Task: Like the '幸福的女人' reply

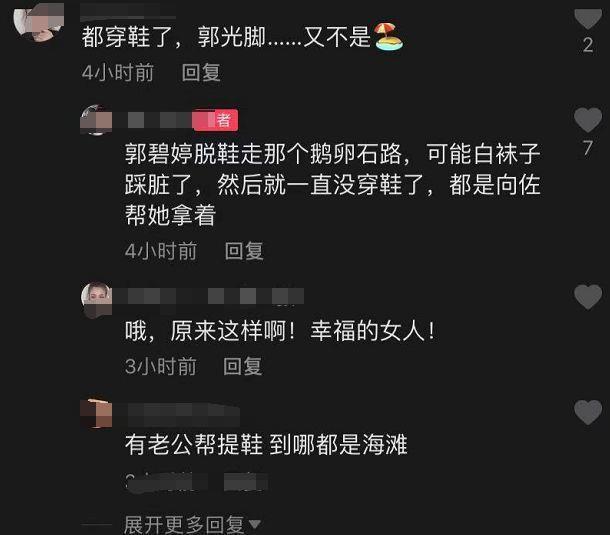Action: click(x=588, y=297)
